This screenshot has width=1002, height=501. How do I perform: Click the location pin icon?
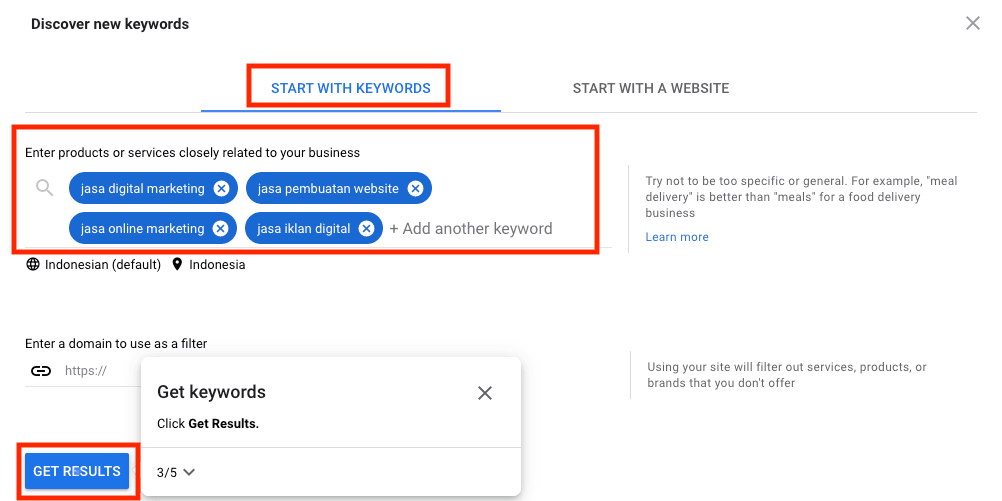[178, 265]
